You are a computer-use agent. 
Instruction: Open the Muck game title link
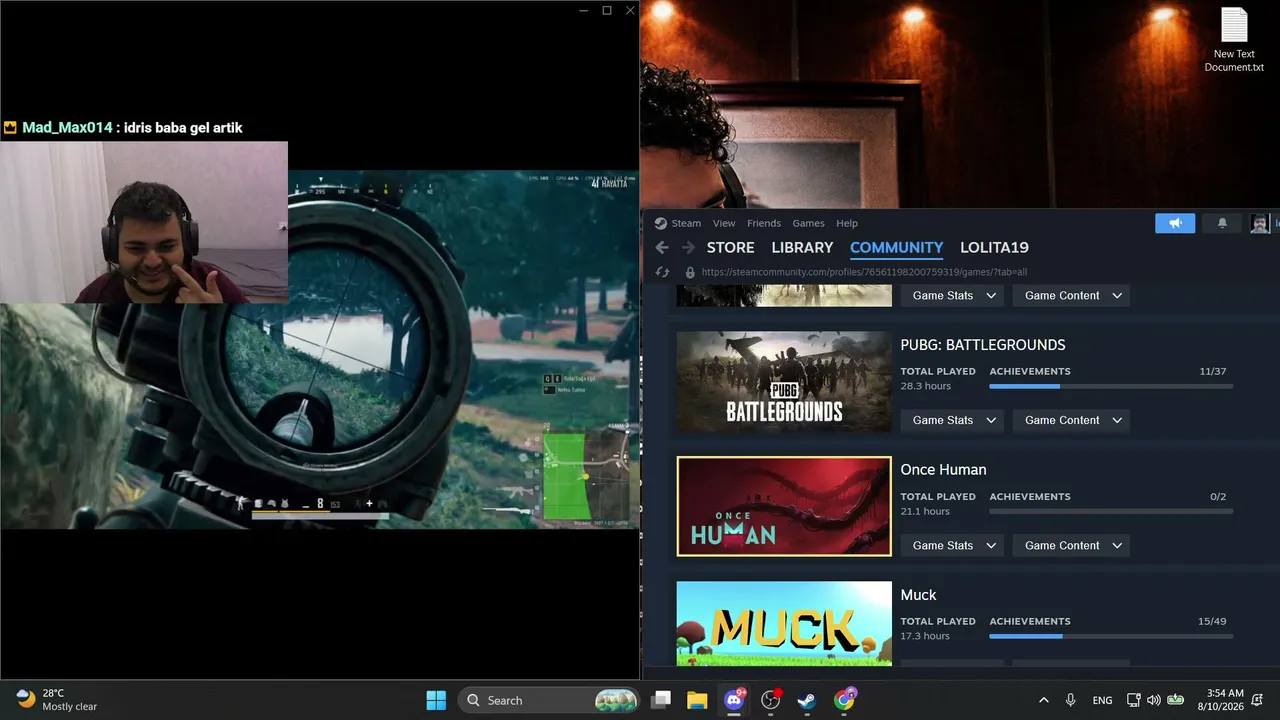918,595
